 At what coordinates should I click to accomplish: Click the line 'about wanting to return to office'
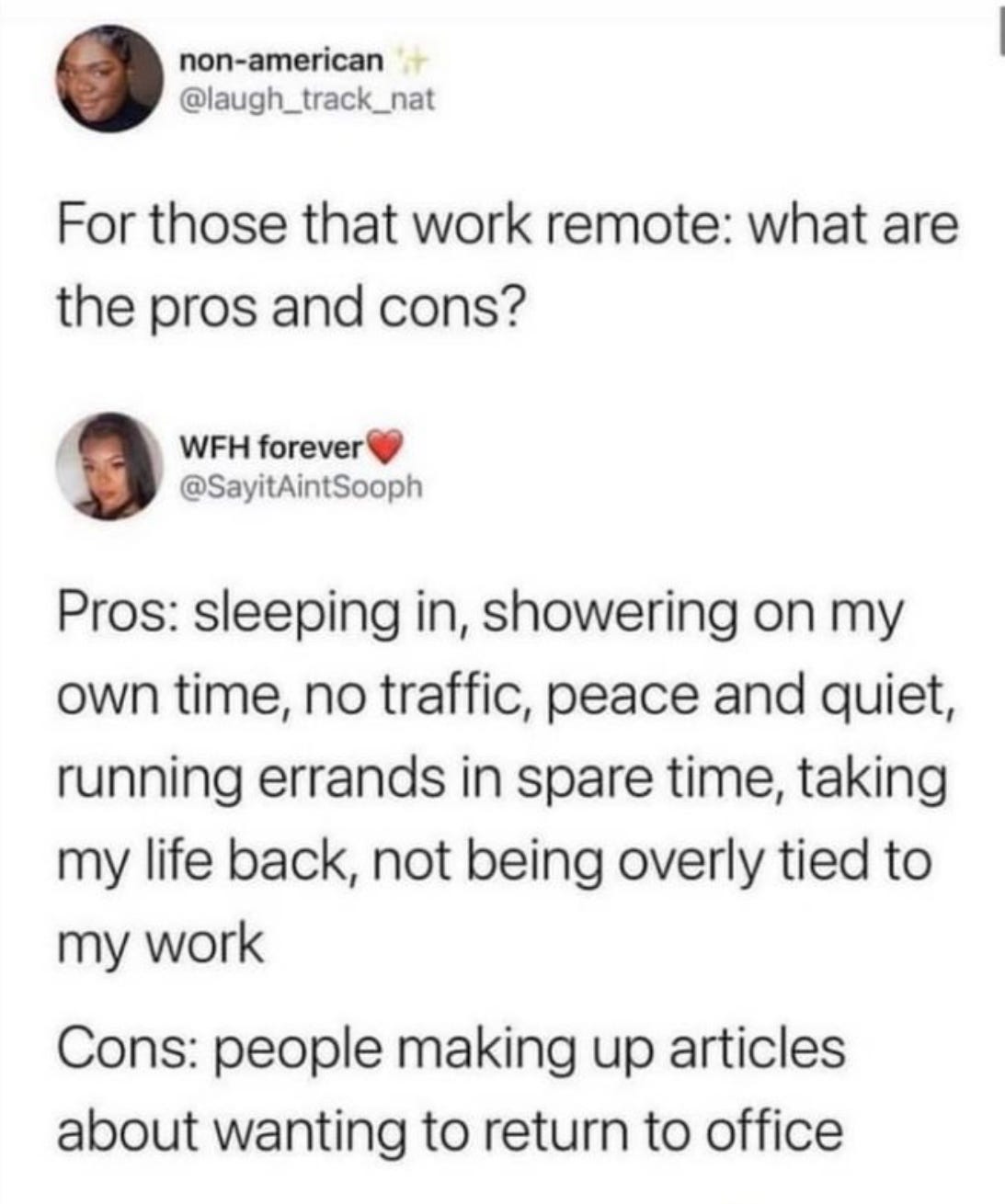450,1131
